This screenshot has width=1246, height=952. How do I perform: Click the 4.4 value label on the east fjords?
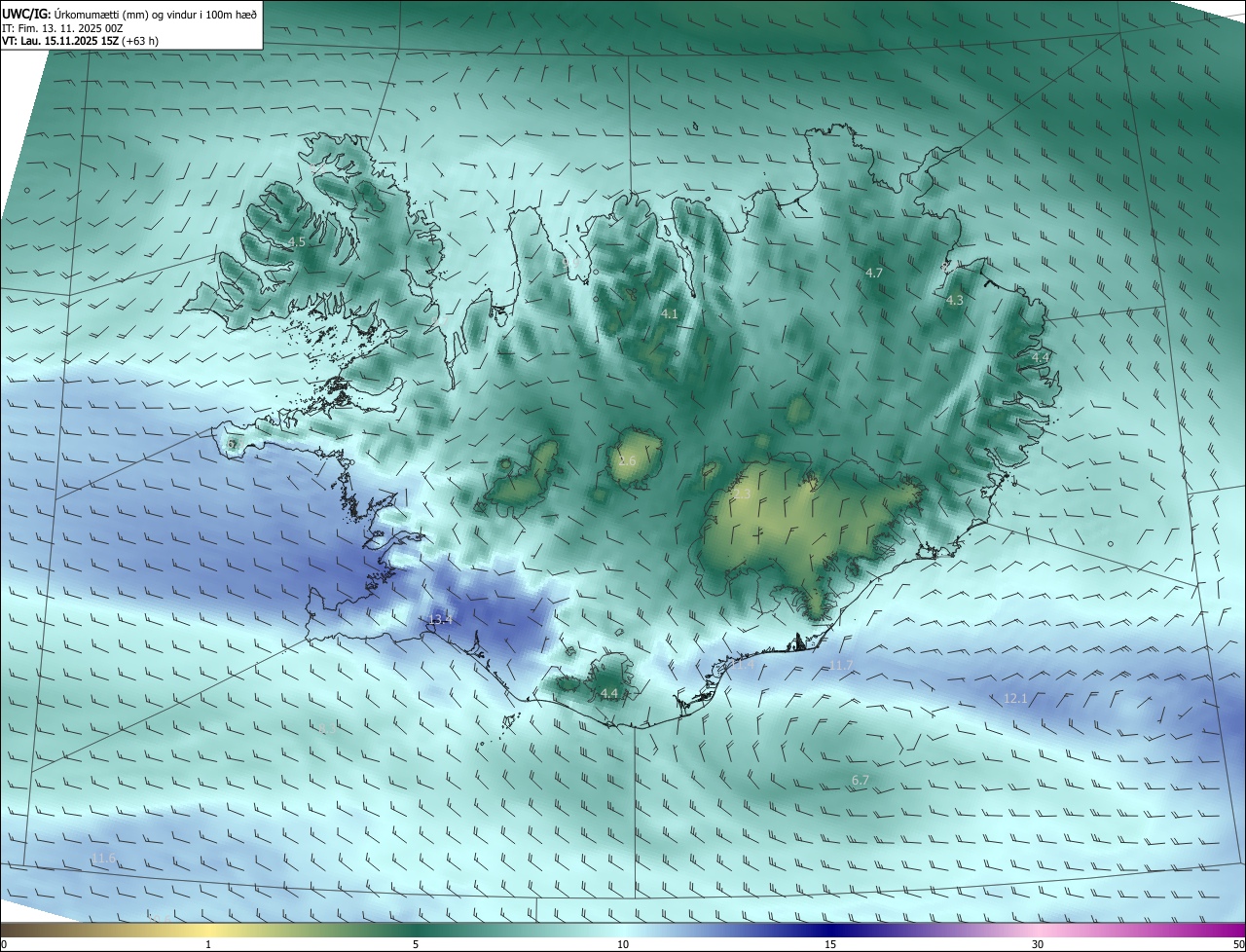tap(1040, 357)
